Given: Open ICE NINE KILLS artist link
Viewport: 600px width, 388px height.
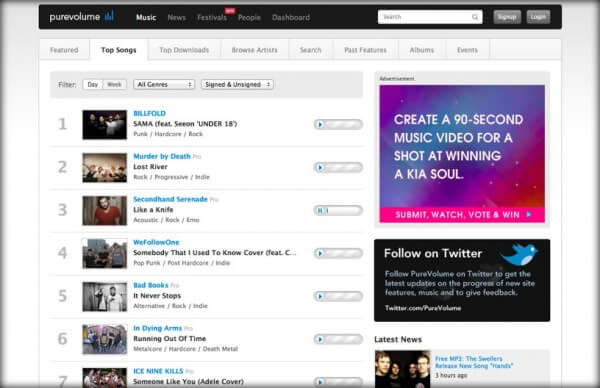Looking at the screenshot, I should [158, 371].
